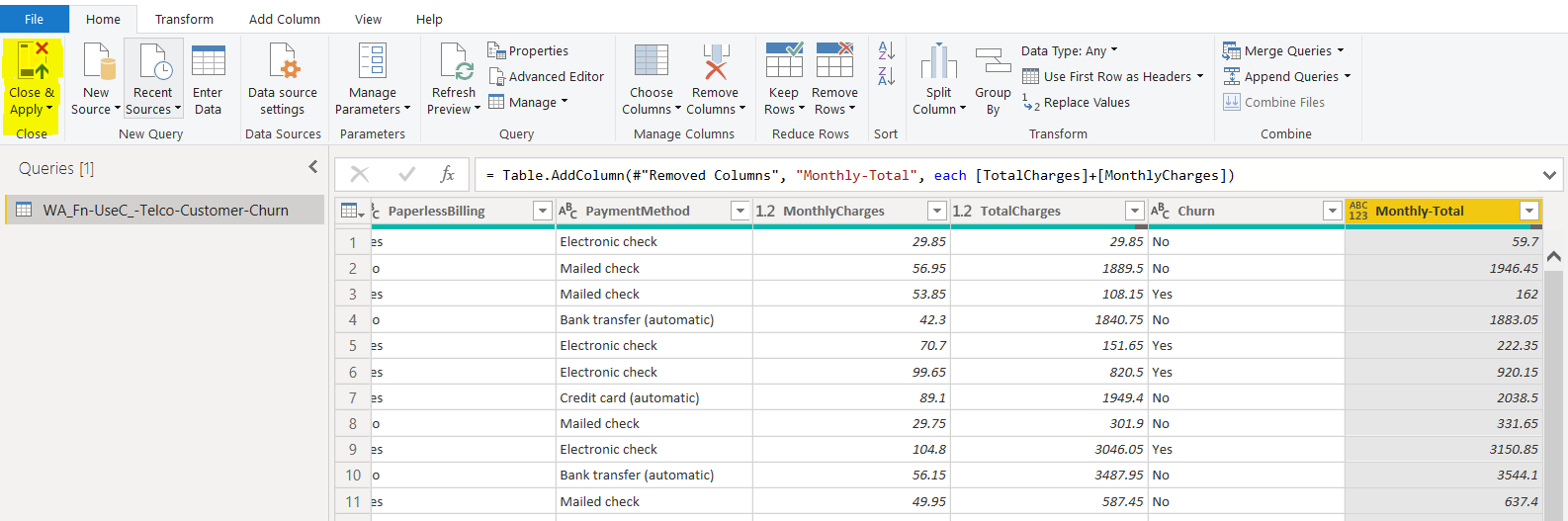This screenshot has width=1568, height=521.
Task: Switch to the Transform tab
Action: [184, 19]
